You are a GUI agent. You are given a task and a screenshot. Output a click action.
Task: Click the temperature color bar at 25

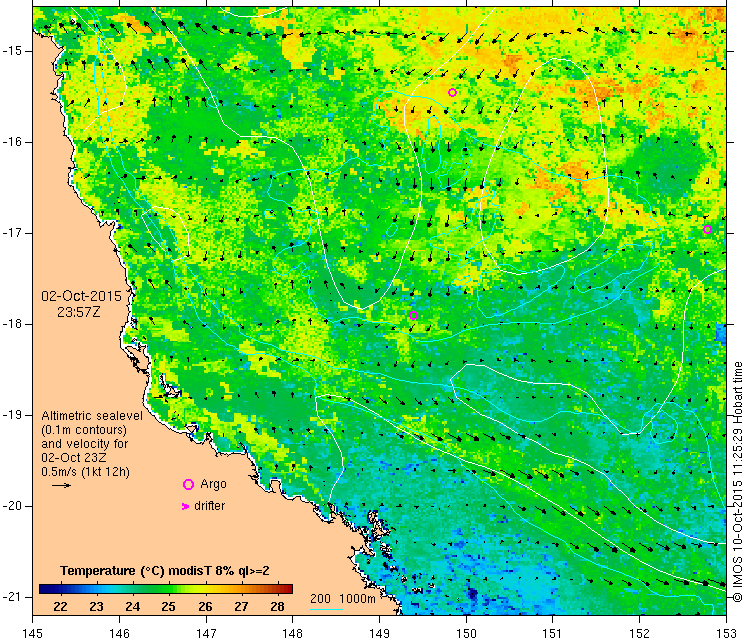pos(168,589)
